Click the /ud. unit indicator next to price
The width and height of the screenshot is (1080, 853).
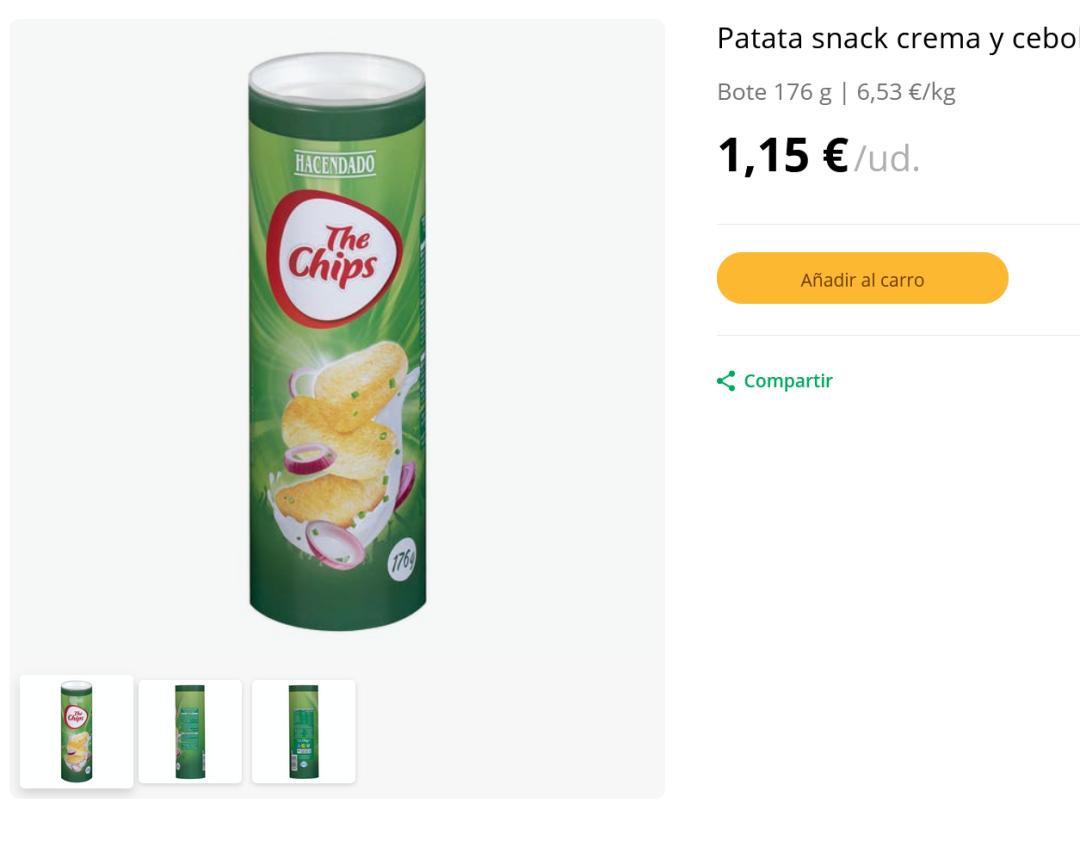[888, 160]
